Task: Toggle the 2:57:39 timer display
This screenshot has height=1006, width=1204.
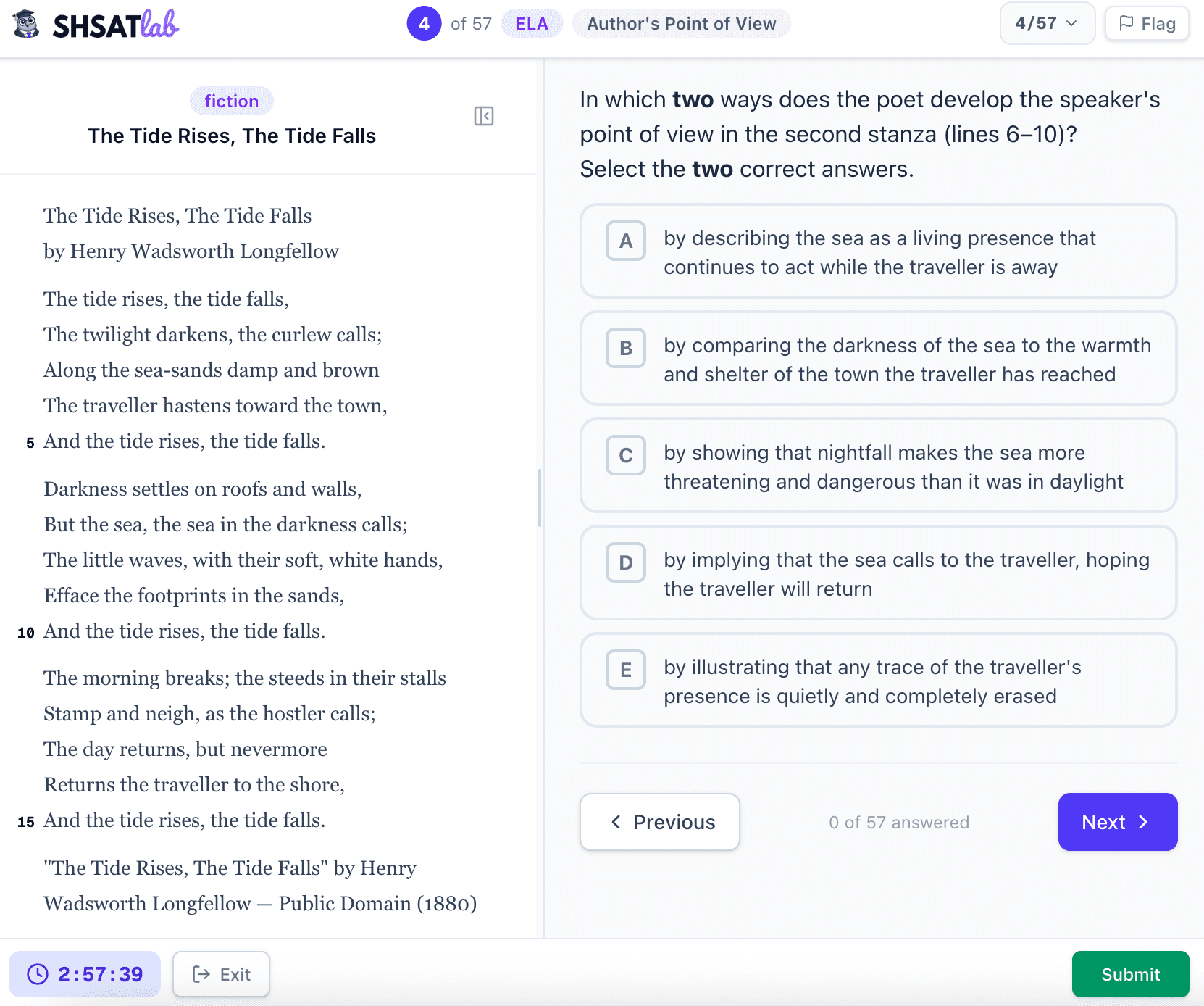Action: (85, 974)
